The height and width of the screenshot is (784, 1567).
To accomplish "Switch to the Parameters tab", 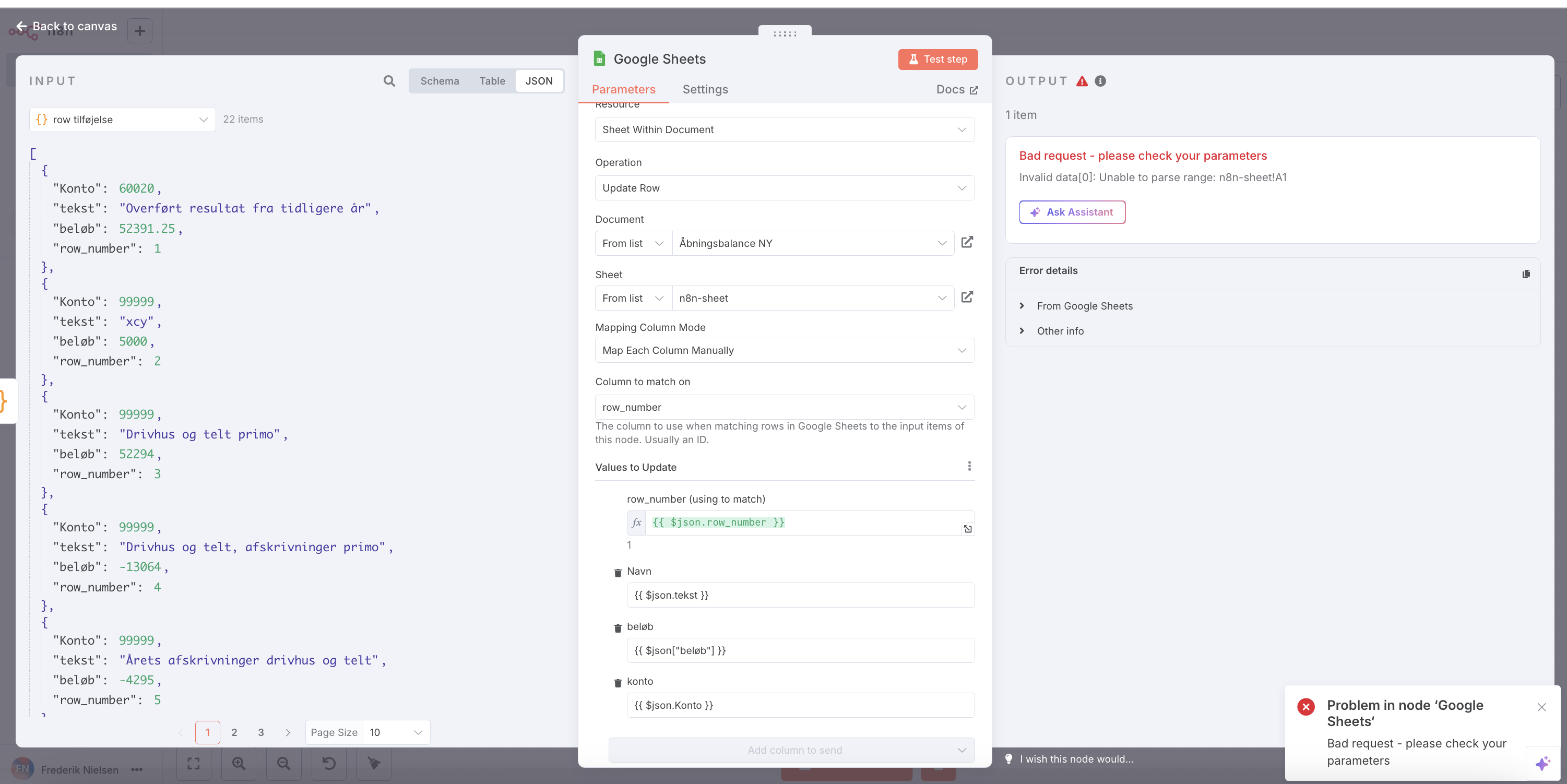I will [624, 89].
